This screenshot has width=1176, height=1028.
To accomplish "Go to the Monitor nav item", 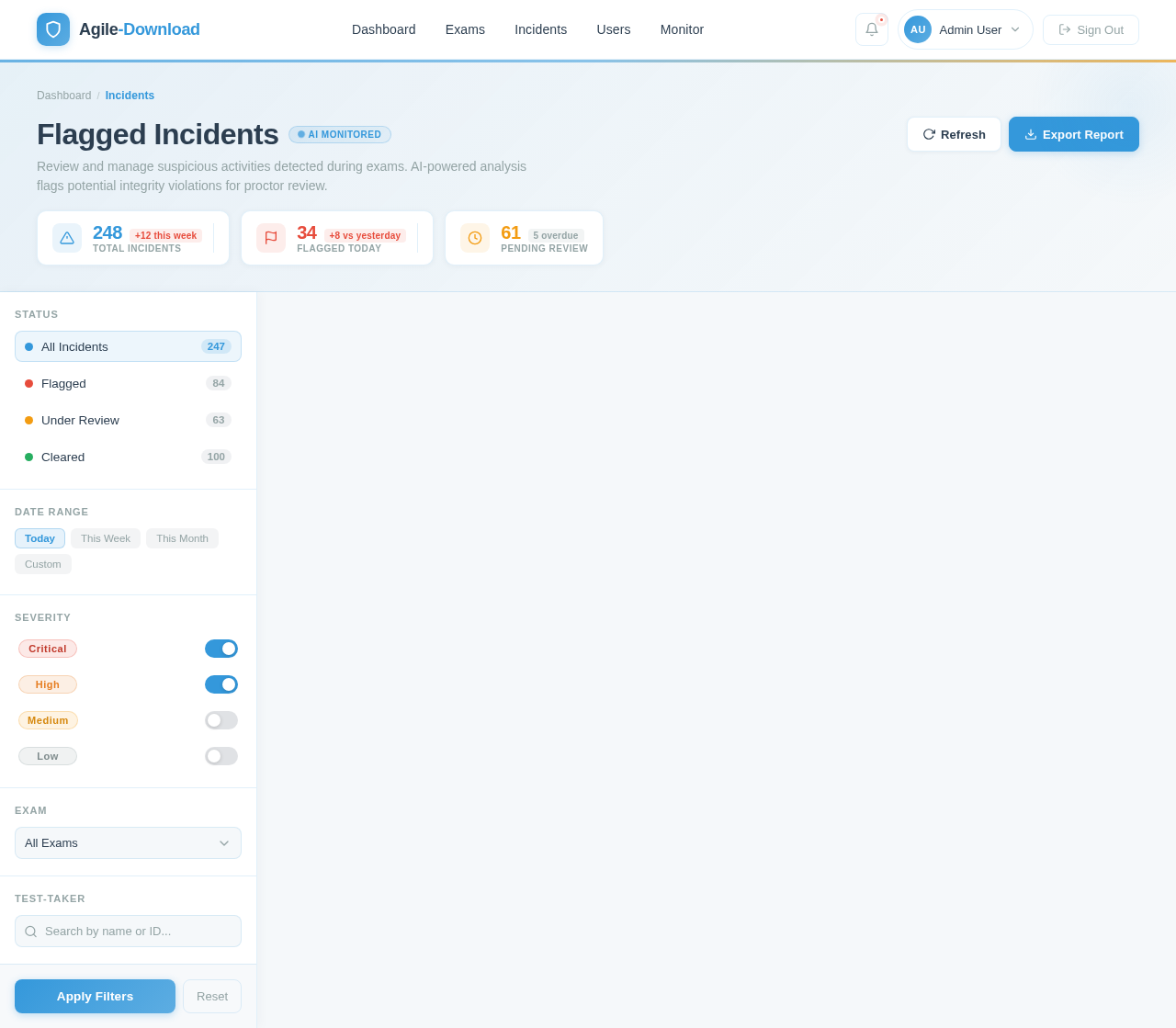I will [x=682, y=29].
